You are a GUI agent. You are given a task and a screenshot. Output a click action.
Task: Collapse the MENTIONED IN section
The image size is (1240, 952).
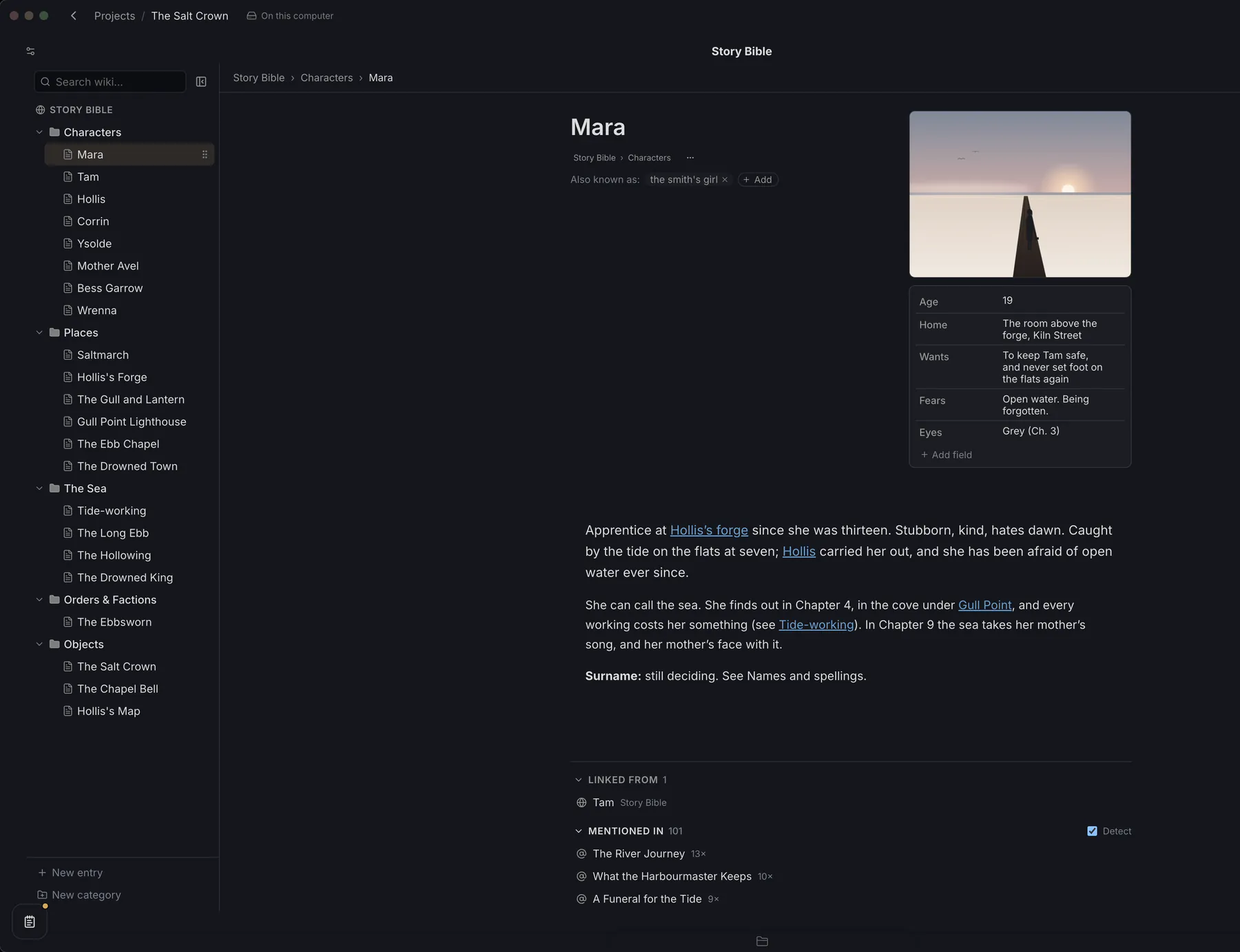coord(579,831)
